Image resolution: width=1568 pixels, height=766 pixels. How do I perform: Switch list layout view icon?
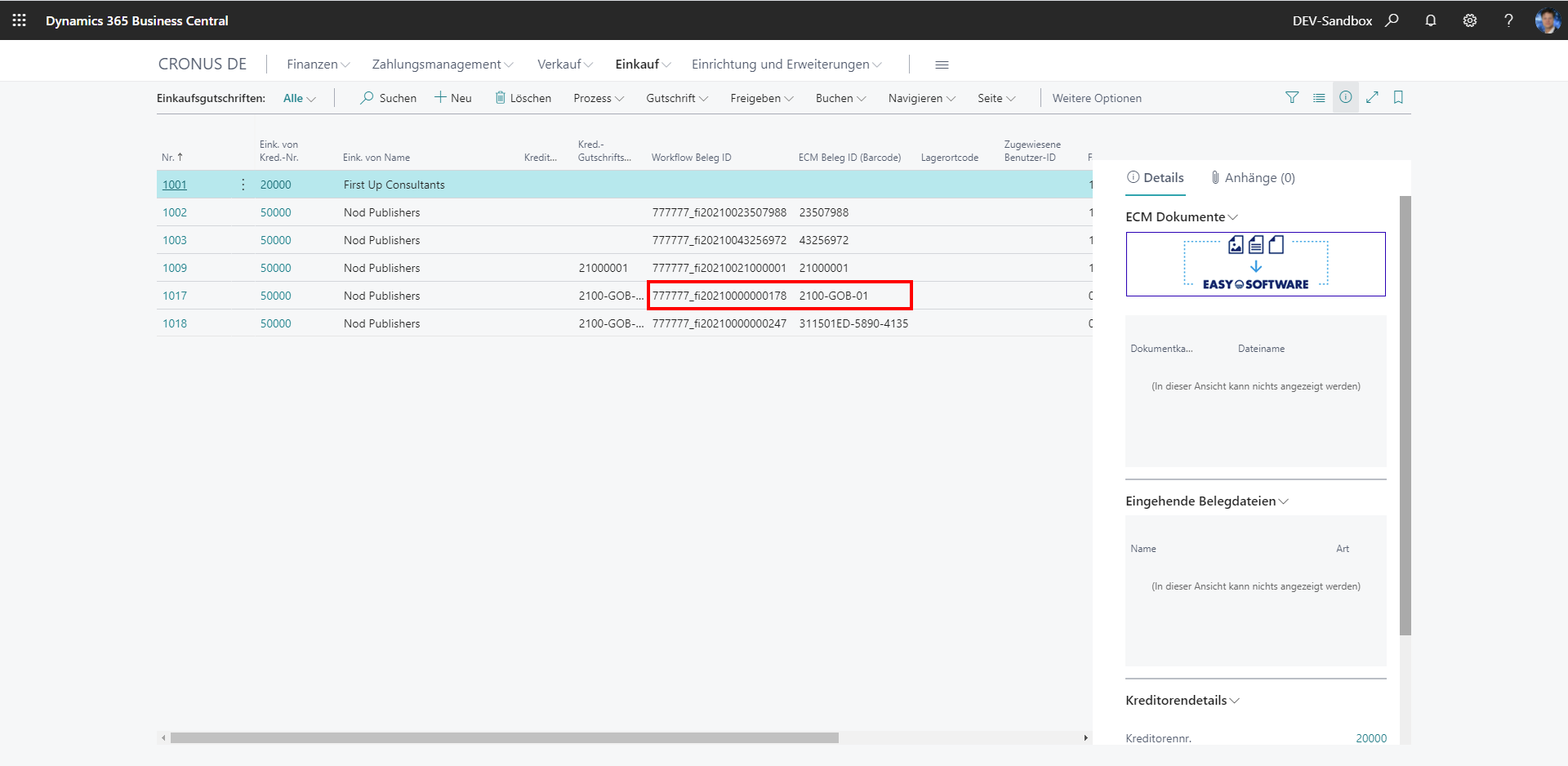click(1319, 97)
